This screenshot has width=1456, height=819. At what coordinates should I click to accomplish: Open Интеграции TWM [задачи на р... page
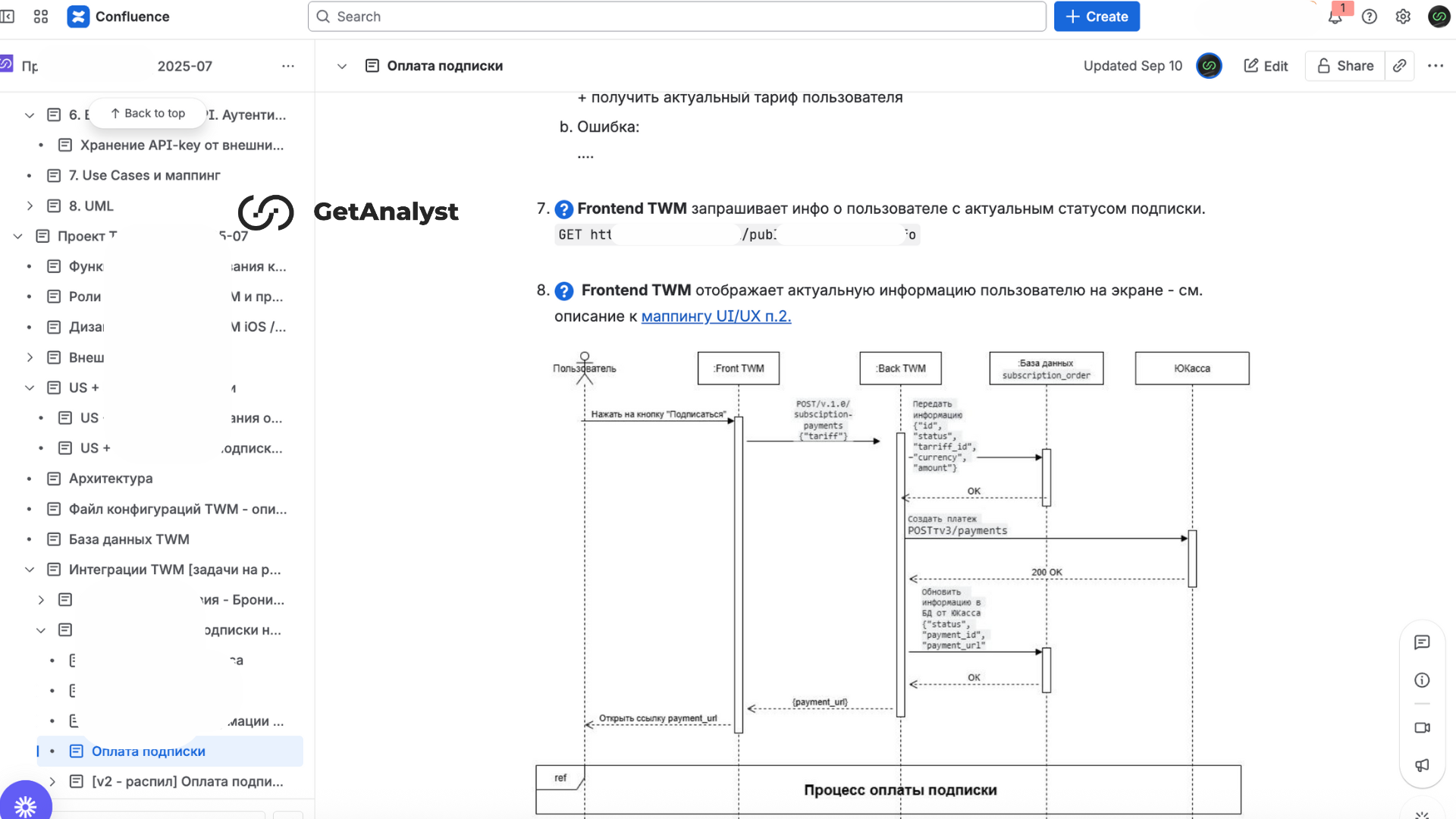click(x=174, y=570)
